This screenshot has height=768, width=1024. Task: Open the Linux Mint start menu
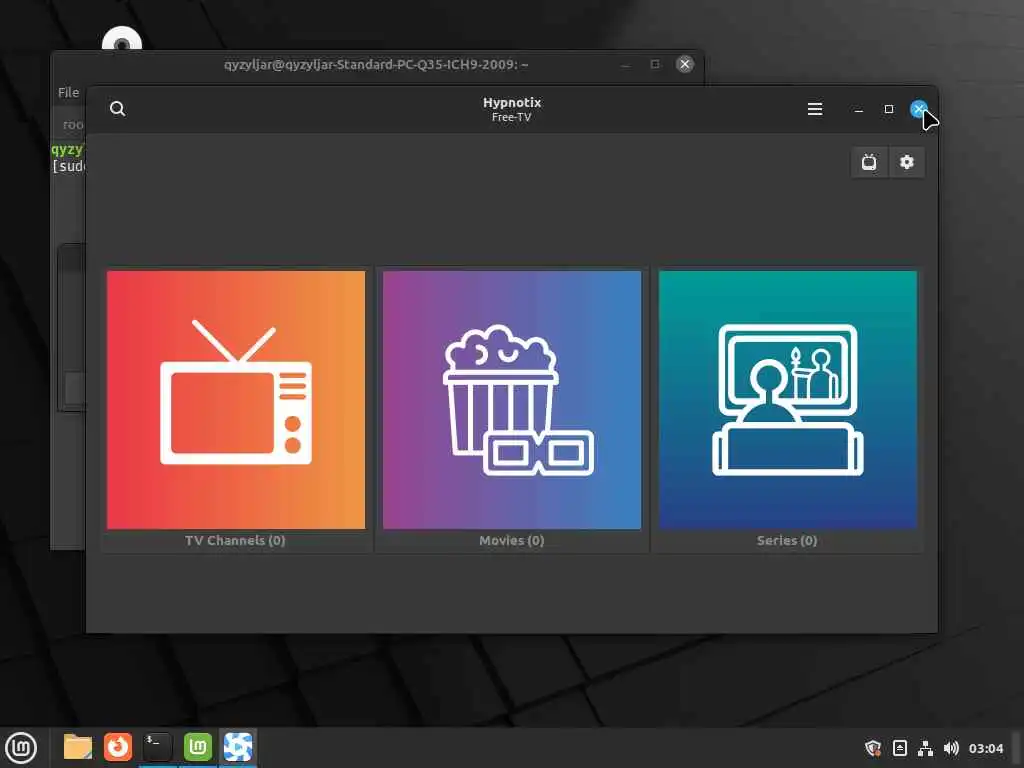click(21, 747)
